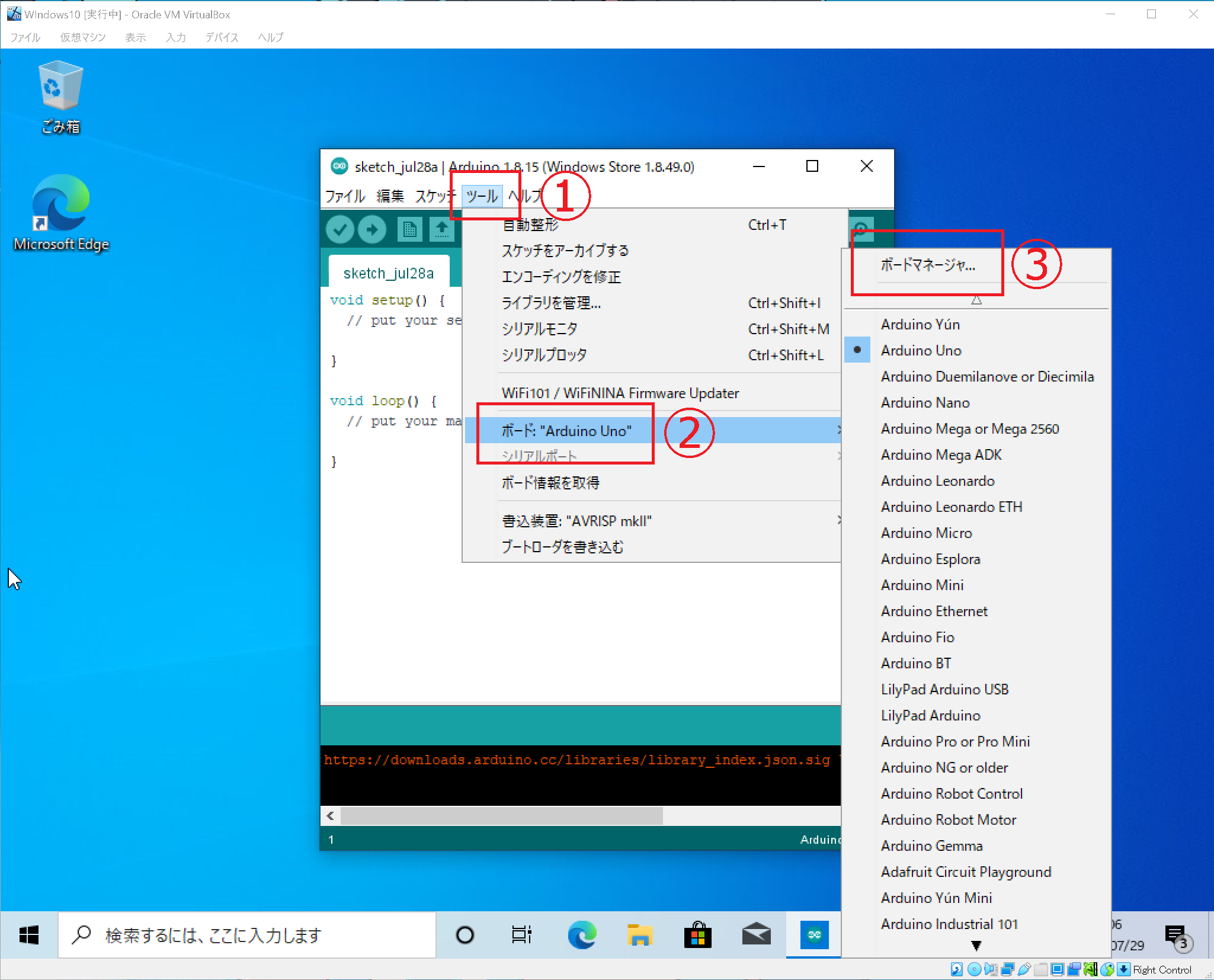The image size is (1214, 980).
Task: Open the ファイル menu in Arduino
Action: [345, 196]
